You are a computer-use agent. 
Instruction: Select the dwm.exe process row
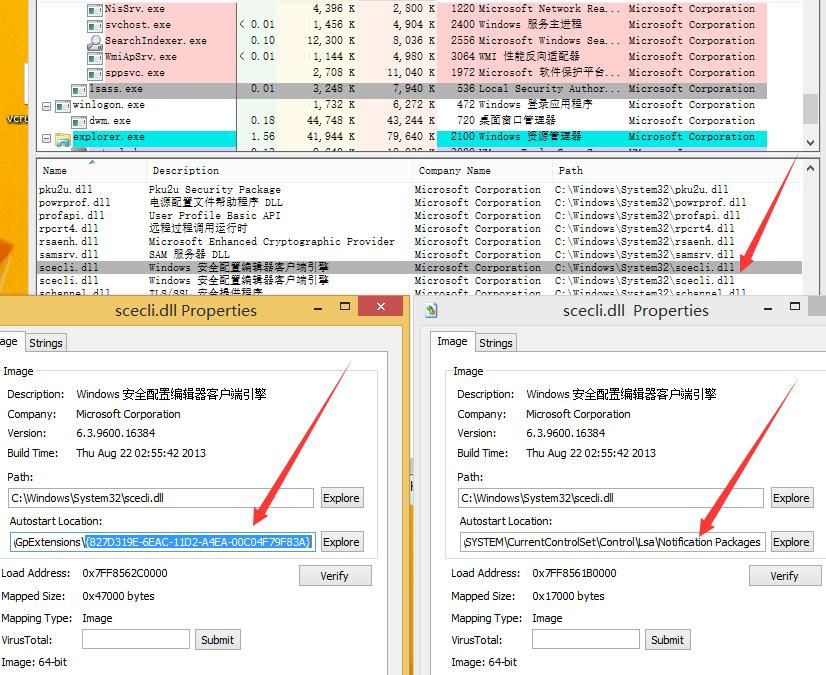[x=402, y=121]
